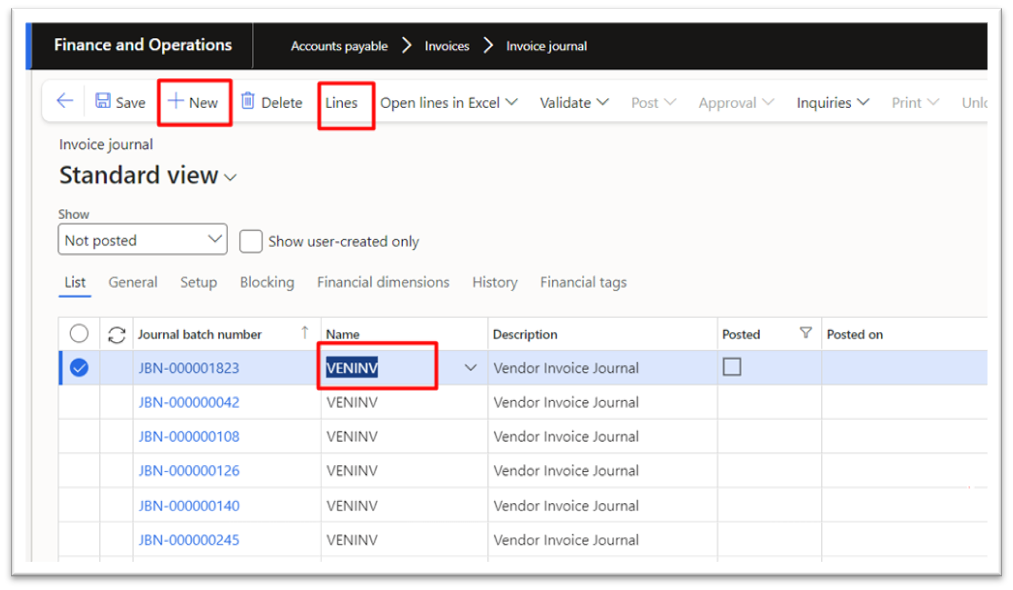The image size is (1013, 590).
Task: Sort by Journal batch number column header
Action: pyautogui.click(x=200, y=334)
